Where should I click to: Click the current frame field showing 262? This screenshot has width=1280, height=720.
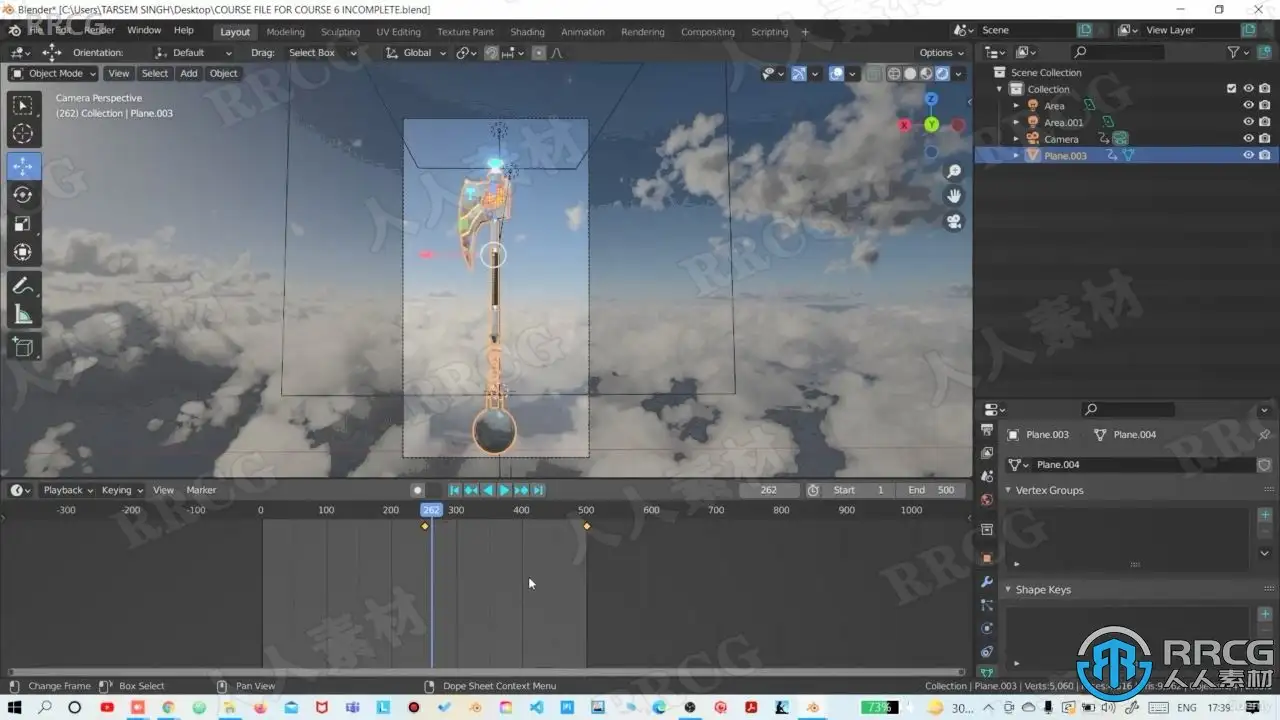coord(769,490)
